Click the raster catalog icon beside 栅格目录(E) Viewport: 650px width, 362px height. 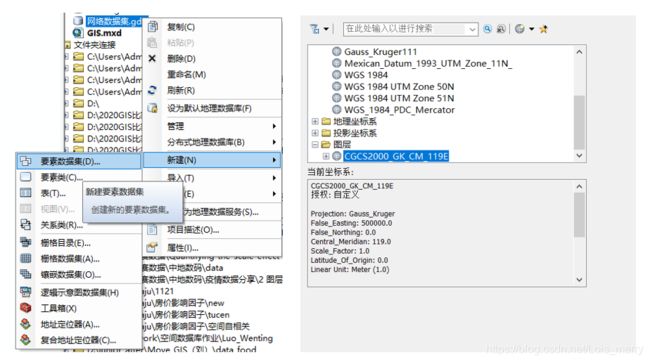26,242
